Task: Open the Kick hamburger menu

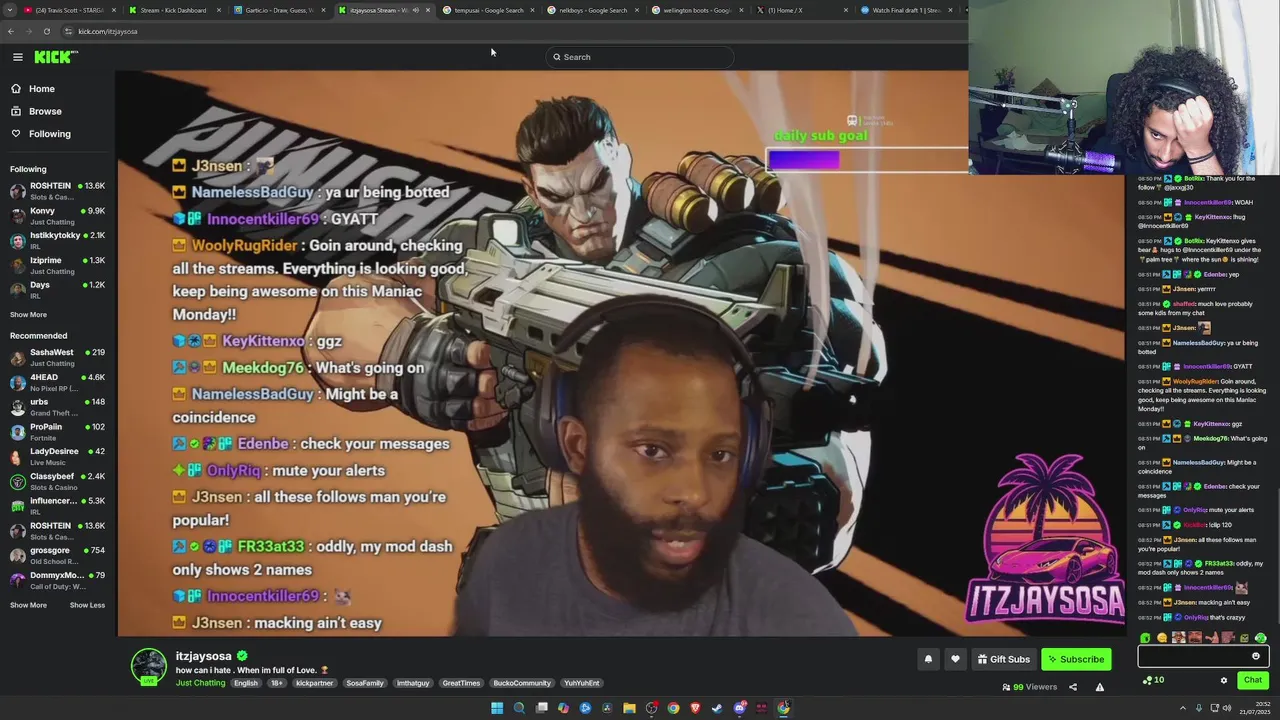Action: click(17, 57)
